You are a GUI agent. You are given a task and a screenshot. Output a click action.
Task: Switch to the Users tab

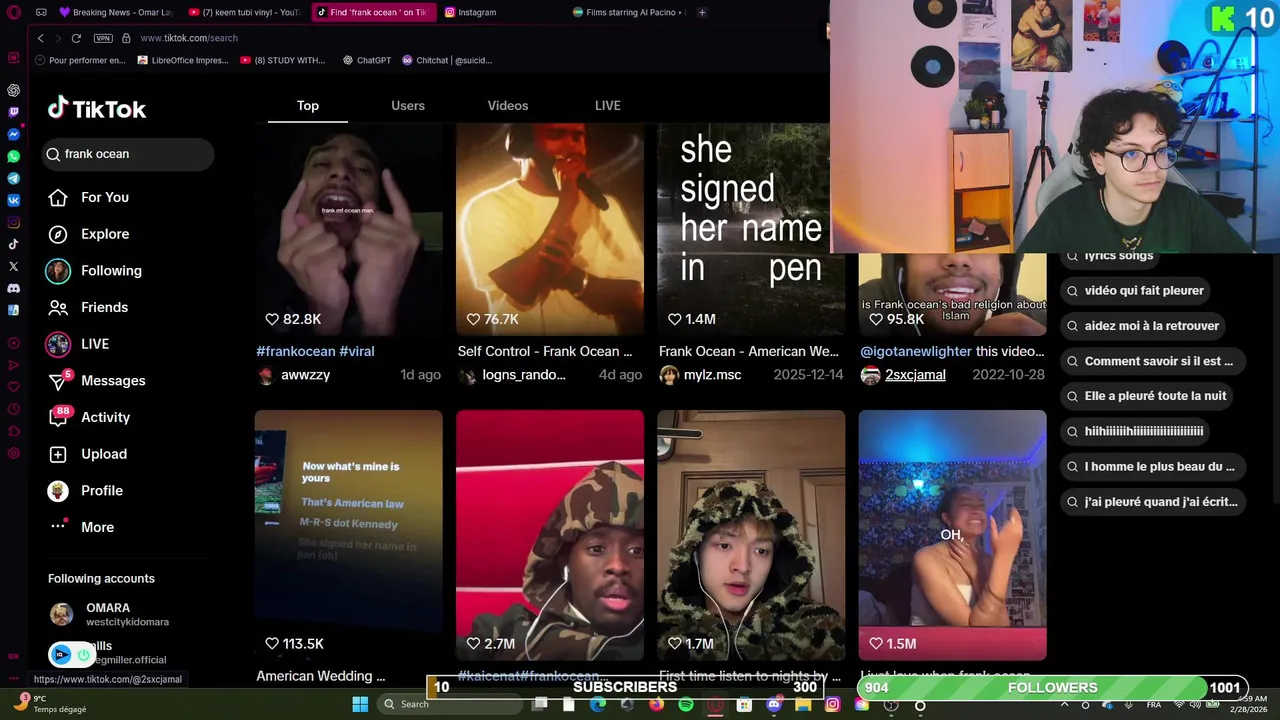click(x=408, y=105)
